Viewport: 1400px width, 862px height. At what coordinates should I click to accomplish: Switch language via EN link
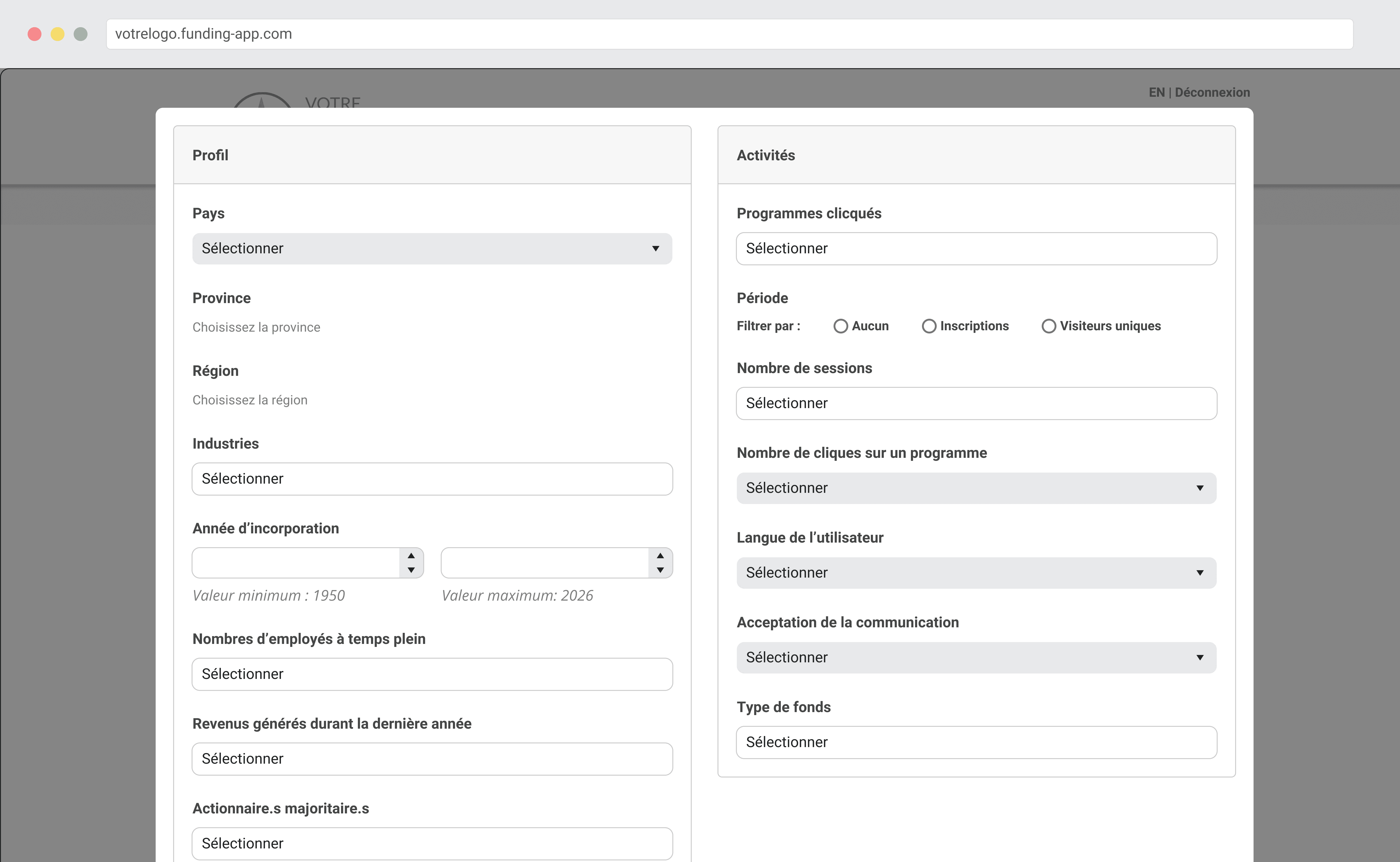tap(1157, 92)
